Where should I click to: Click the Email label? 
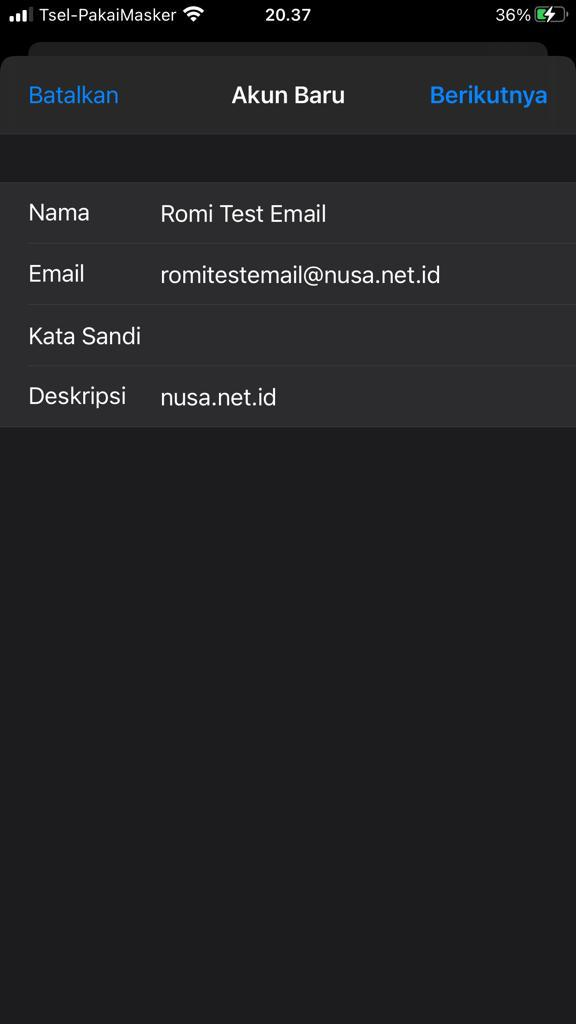56,274
